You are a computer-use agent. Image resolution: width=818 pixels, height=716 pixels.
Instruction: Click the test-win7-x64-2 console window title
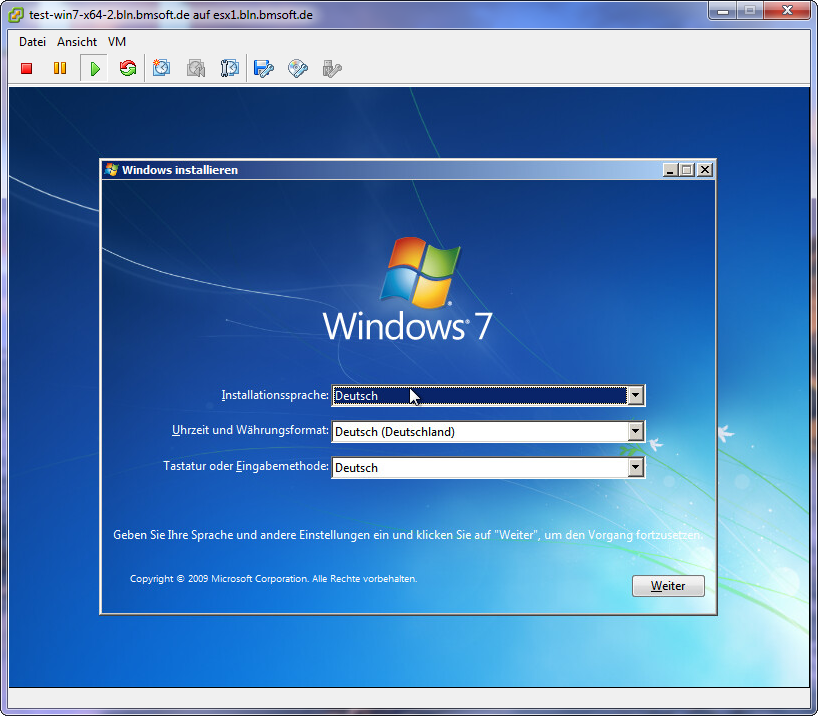pyautogui.click(x=171, y=15)
